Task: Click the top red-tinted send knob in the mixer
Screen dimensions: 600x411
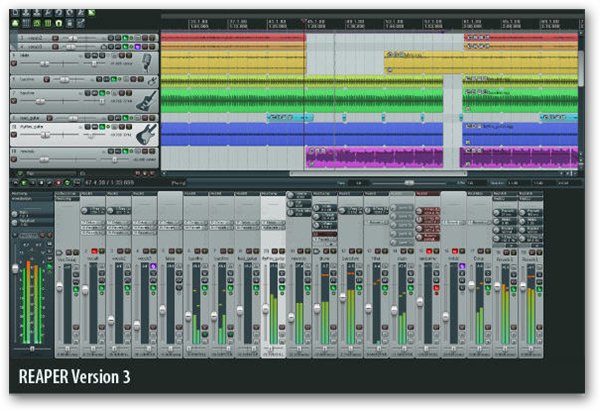Action: pos(419,211)
